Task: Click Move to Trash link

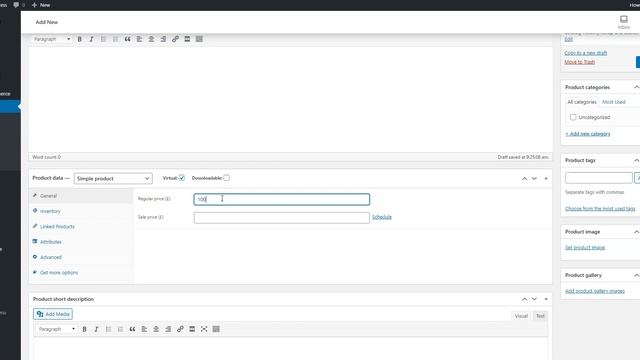Action: tap(580, 62)
